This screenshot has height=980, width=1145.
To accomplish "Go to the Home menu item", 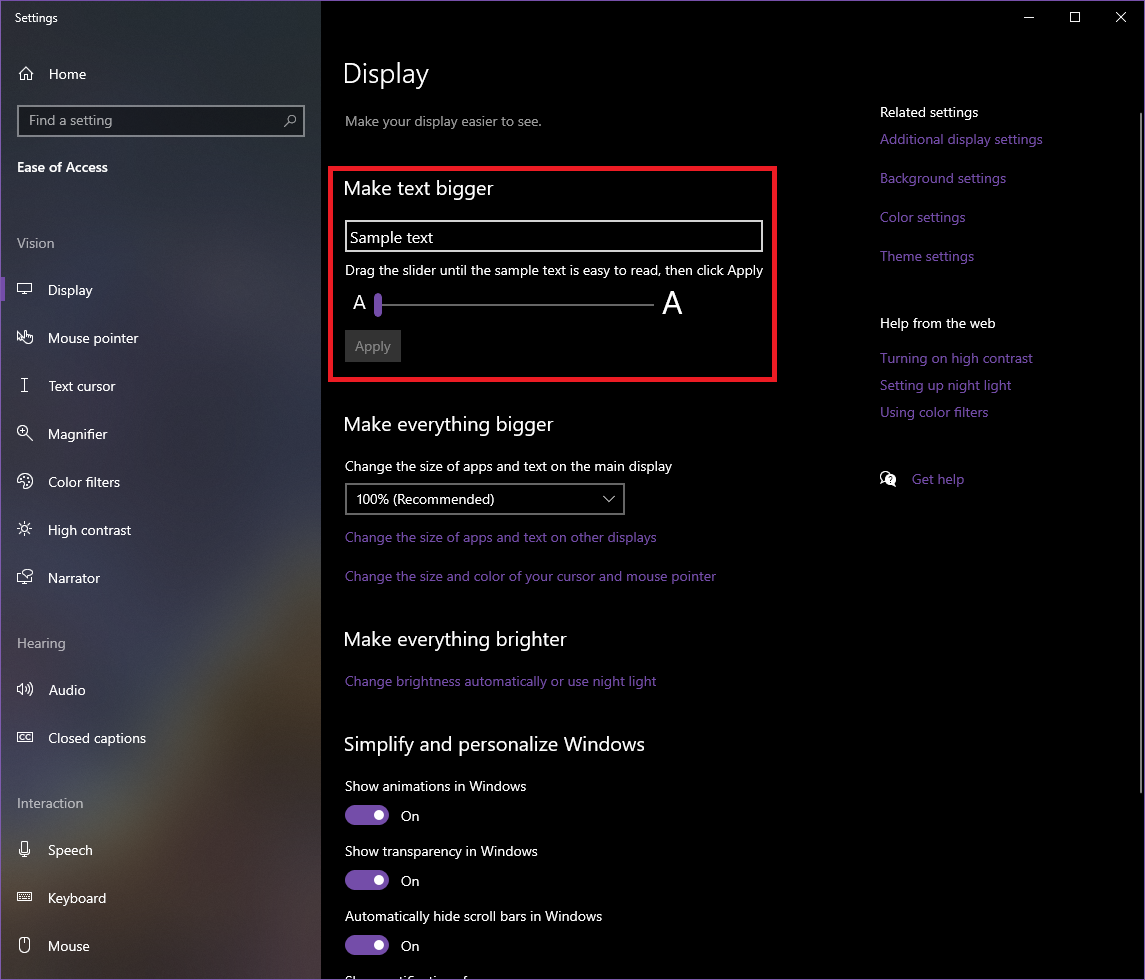I will pos(67,73).
